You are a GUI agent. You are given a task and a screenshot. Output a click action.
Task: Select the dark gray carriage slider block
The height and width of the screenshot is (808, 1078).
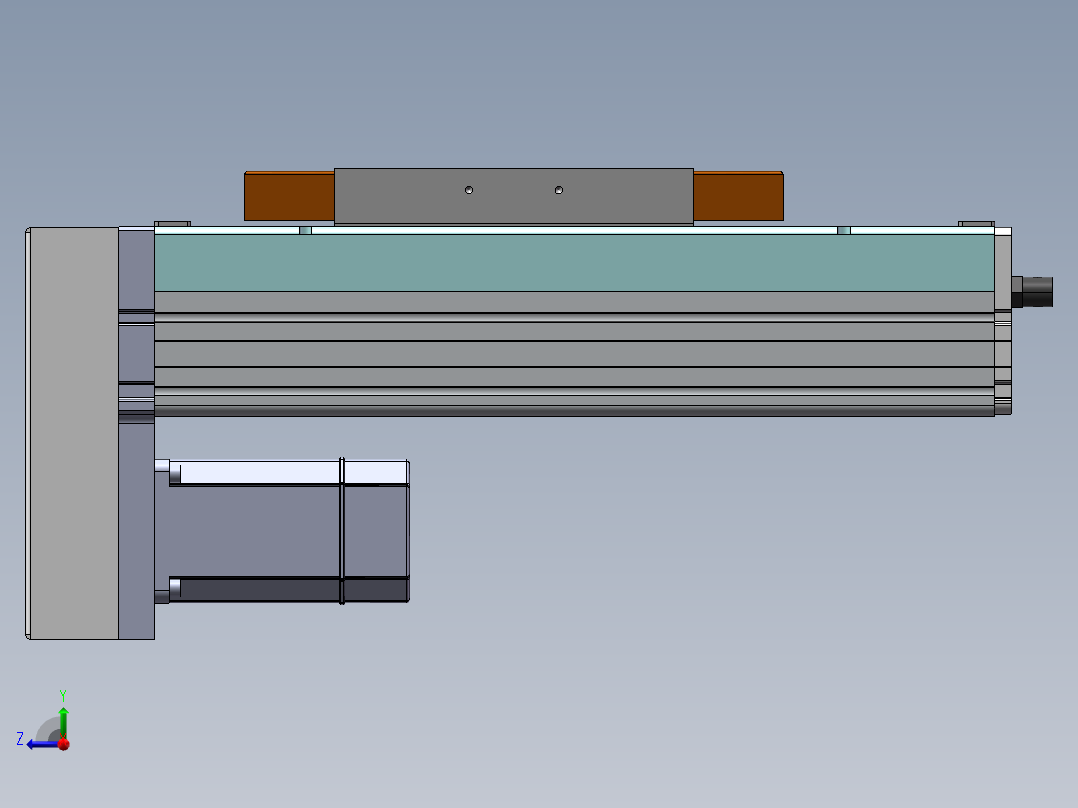click(x=514, y=197)
